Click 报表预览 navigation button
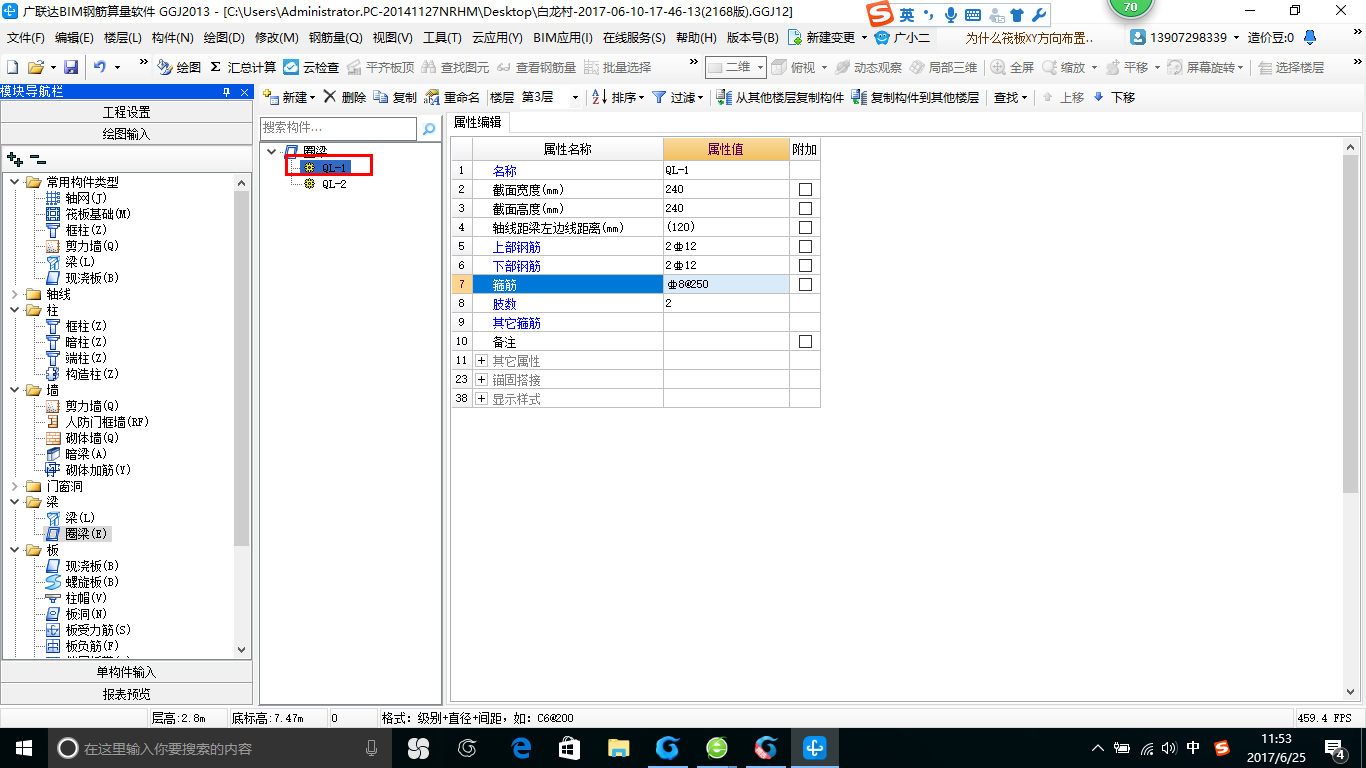1366x768 pixels. click(126, 693)
